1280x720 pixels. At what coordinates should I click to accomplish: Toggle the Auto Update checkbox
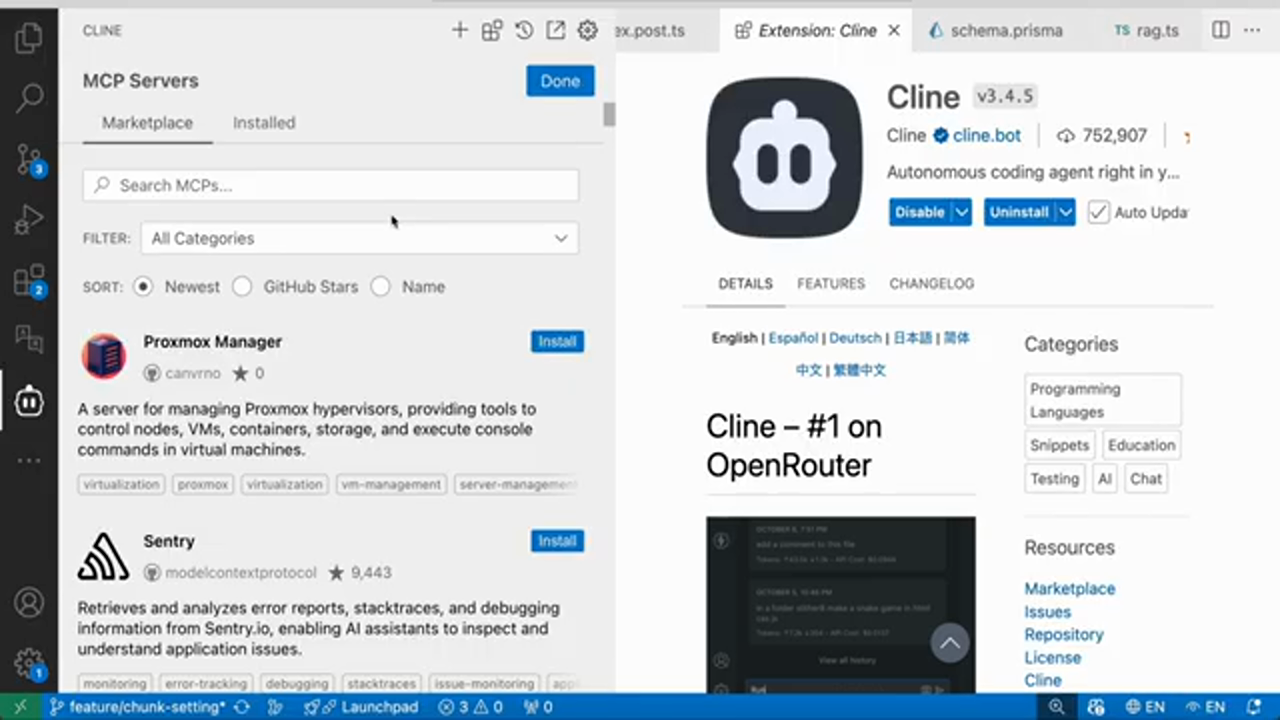click(x=1098, y=212)
